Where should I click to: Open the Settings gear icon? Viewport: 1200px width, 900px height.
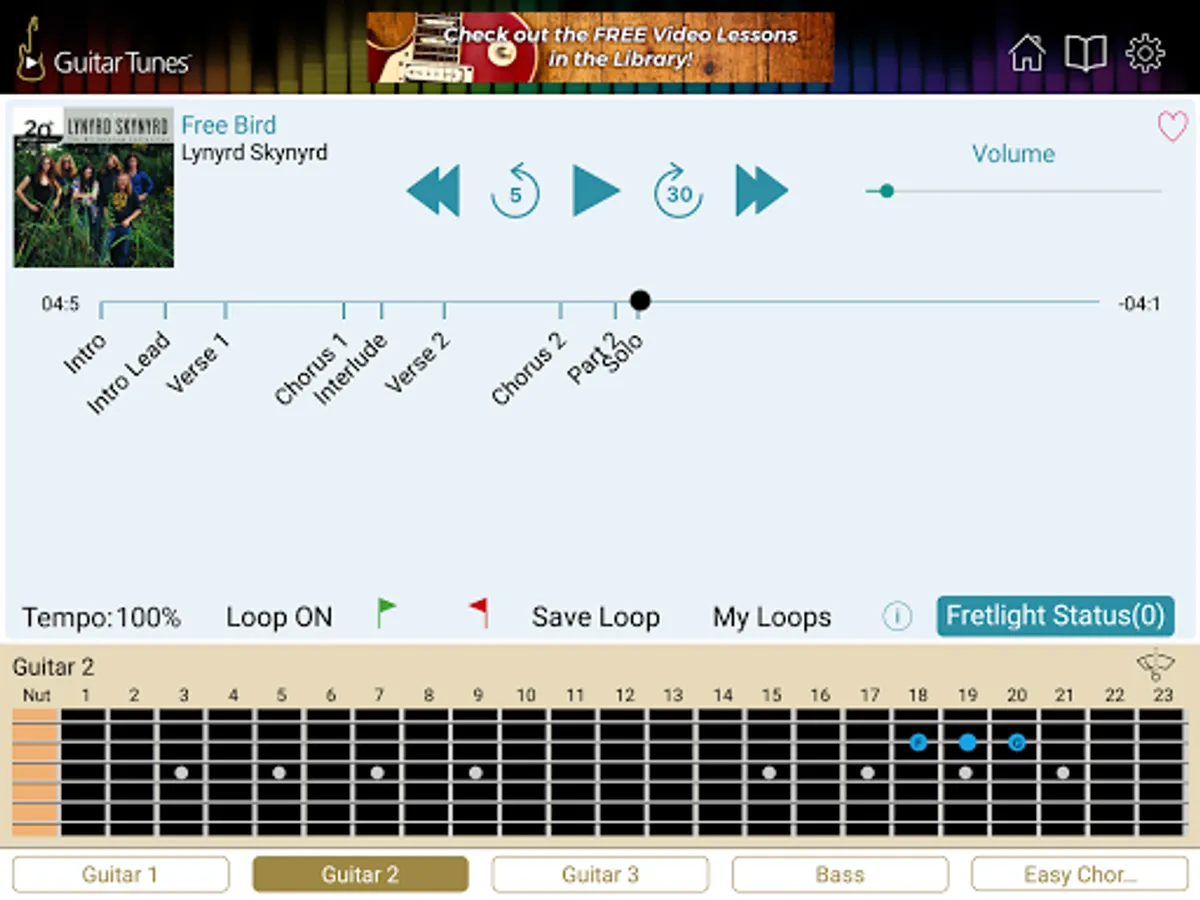tap(1145, 53)
